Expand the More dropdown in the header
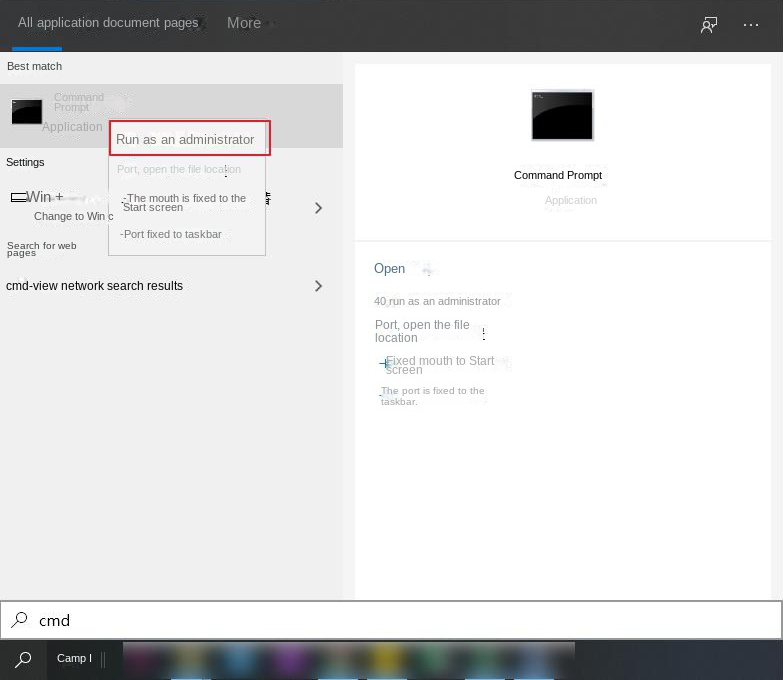Screen dimensions: 783x680 pyautogui.click(x=244, y=23)
